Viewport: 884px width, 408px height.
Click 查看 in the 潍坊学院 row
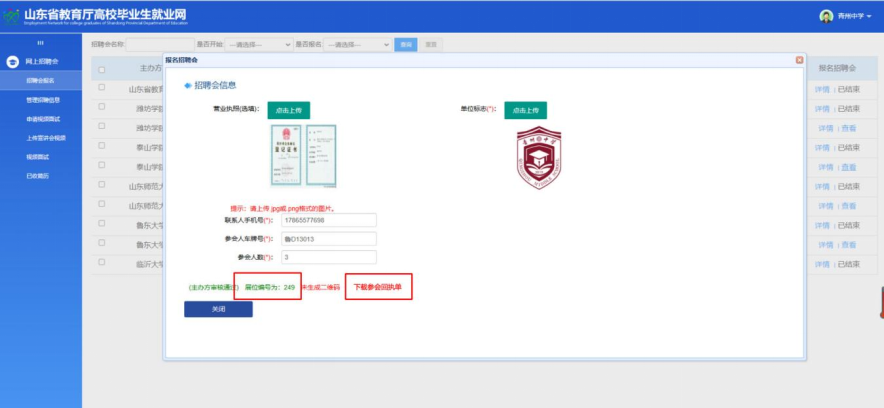[x=848, y=128]
